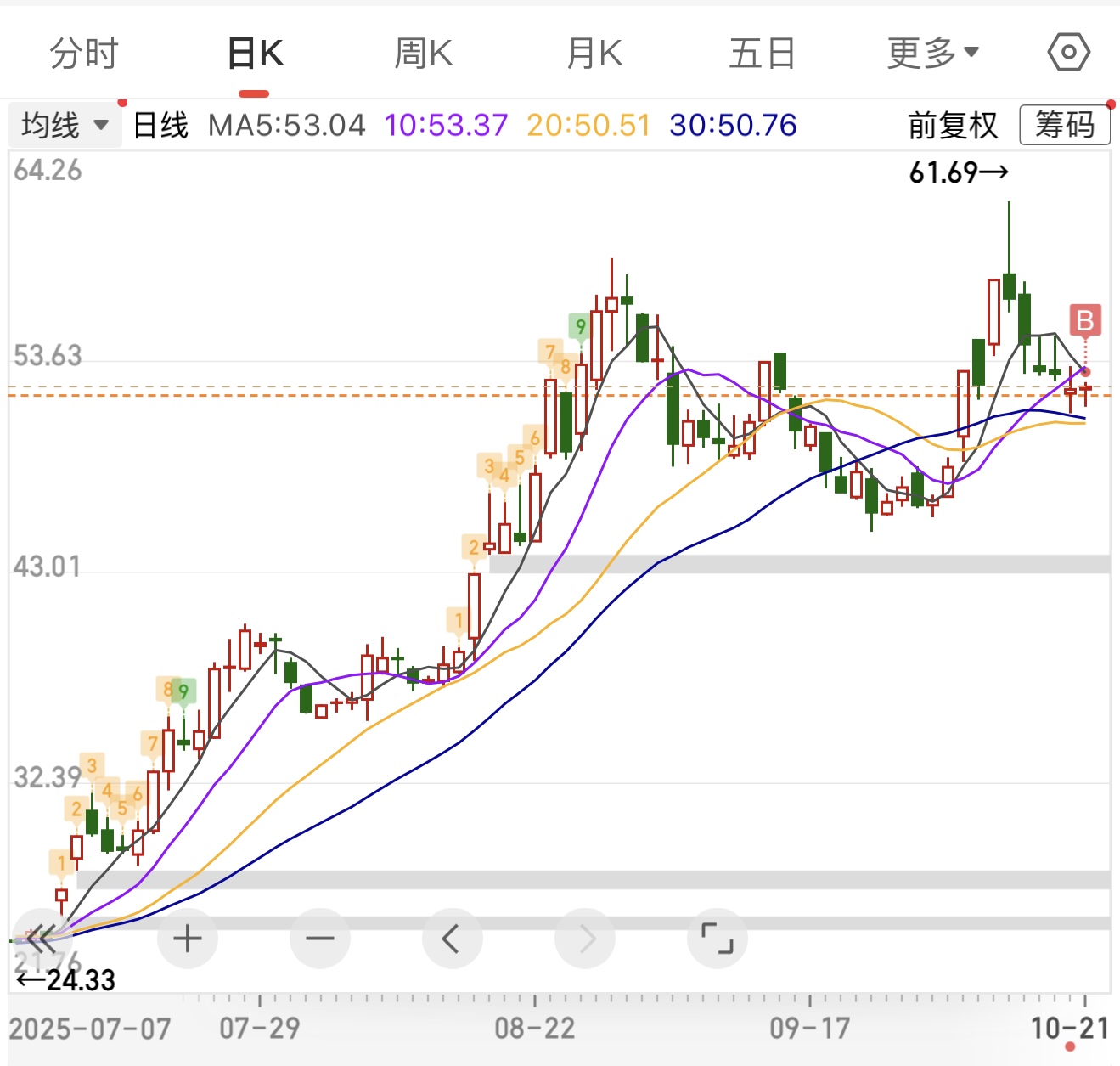Toggle the 筹码 chip distribution panel
Image resolution: width=1120 pixels, height=1066 pixels.
point(1064,126)
